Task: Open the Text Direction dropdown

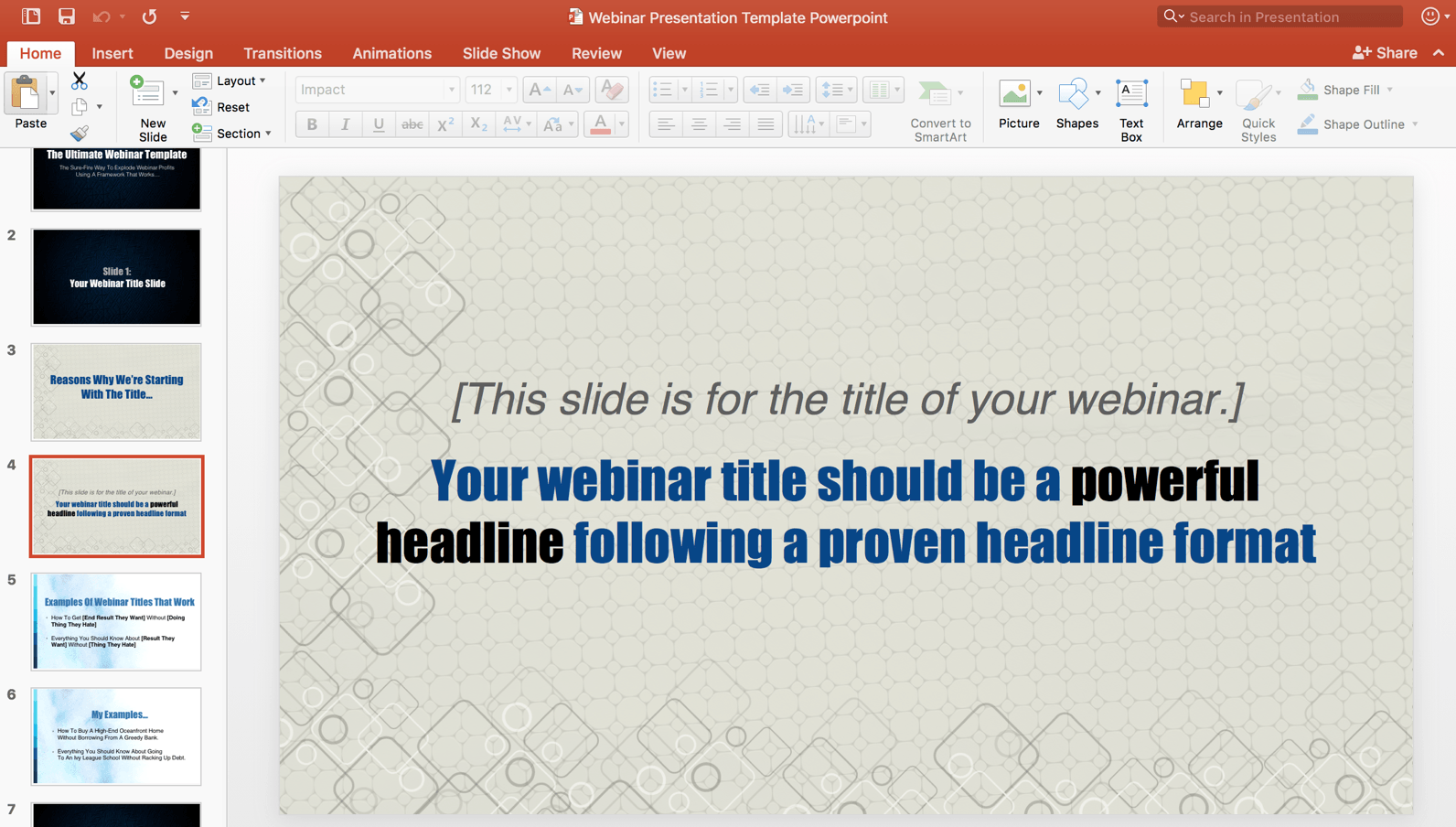Action: pos(808,124)
